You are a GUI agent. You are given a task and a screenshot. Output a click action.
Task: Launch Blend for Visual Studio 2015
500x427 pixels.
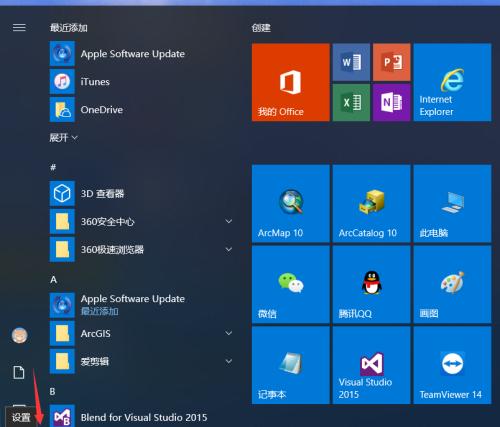point(142,417)
